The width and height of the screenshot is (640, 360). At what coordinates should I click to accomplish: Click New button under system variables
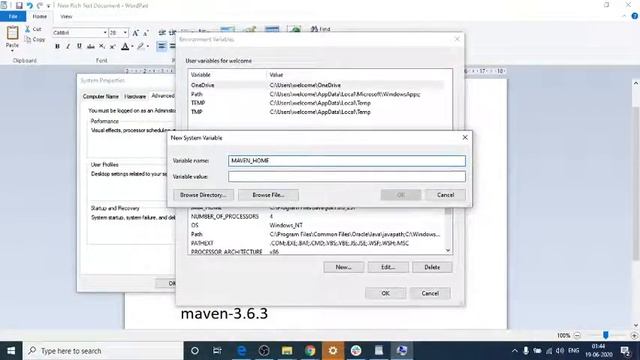(343, 267)
